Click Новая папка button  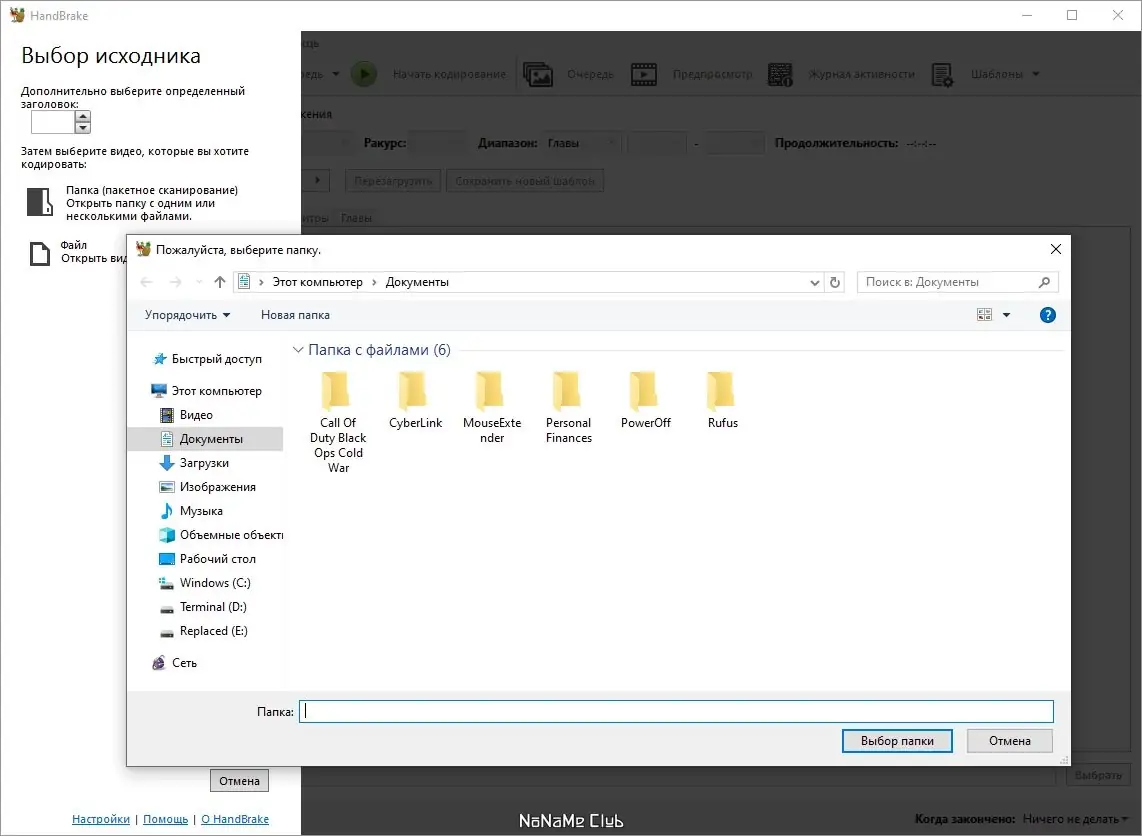[x=295, y=315]
